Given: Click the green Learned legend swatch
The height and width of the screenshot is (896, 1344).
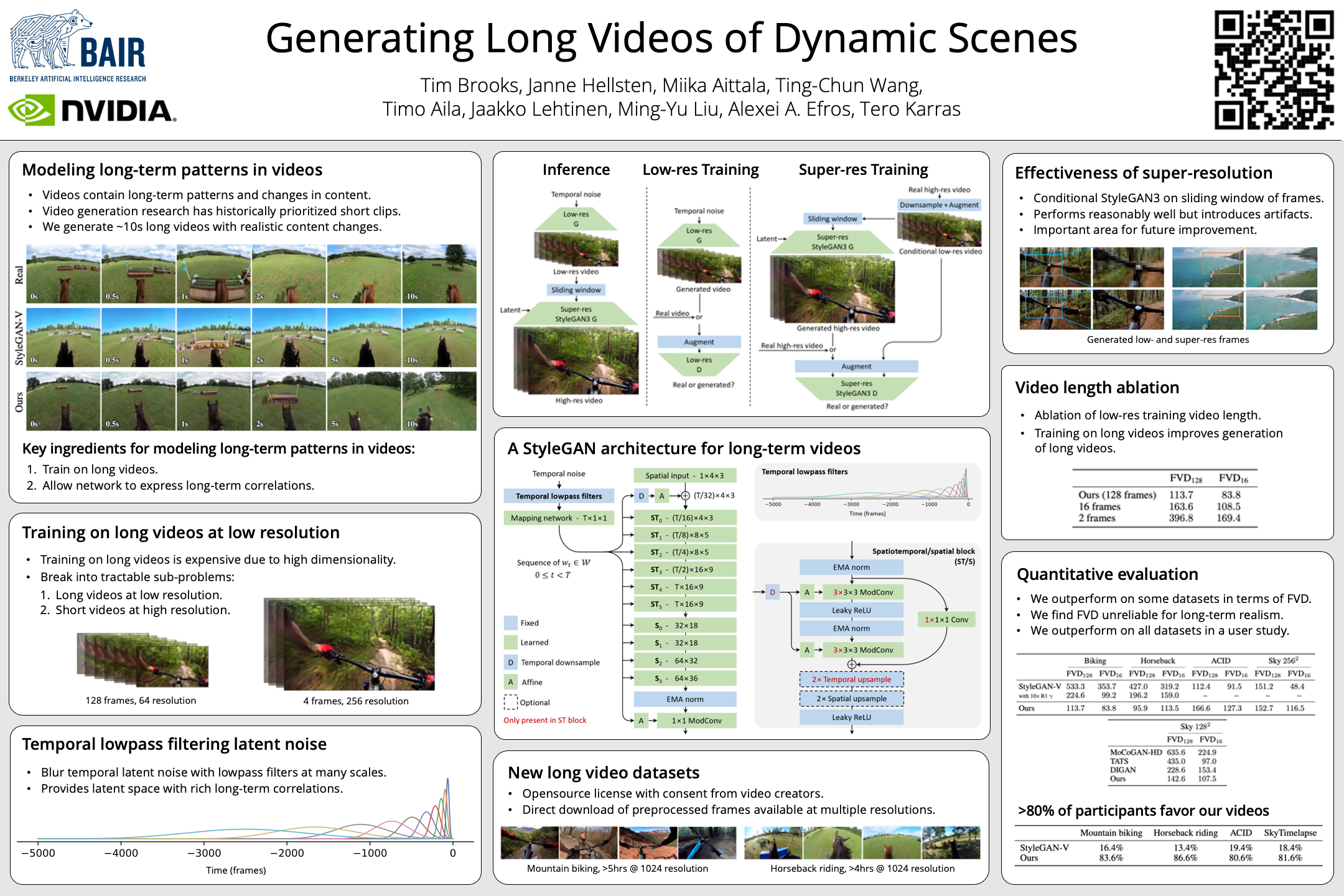Looking at the screenshot, I should [510, 642].
